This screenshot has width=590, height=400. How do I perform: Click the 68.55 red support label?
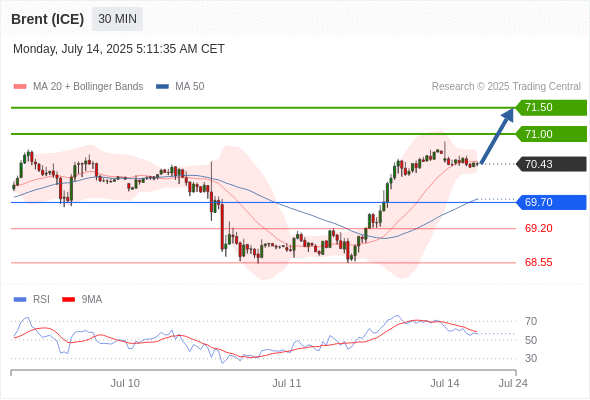[538, 262]
